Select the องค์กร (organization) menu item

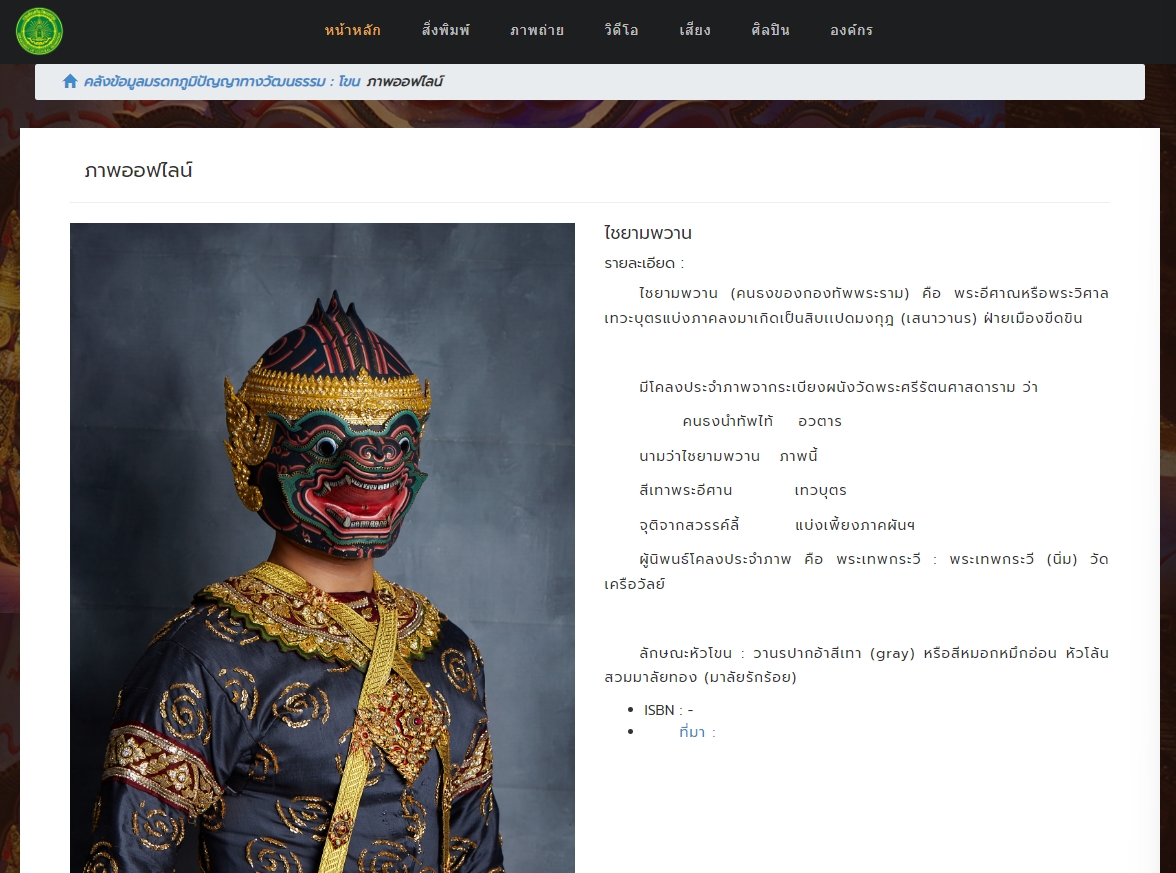[x=851, y=31]
